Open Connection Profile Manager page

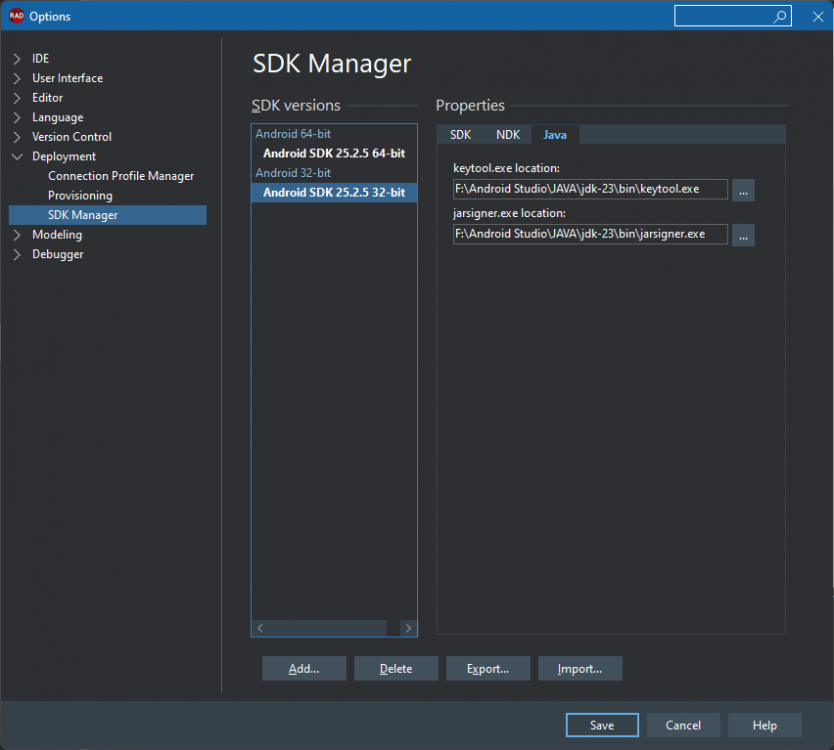click(121, 176)
